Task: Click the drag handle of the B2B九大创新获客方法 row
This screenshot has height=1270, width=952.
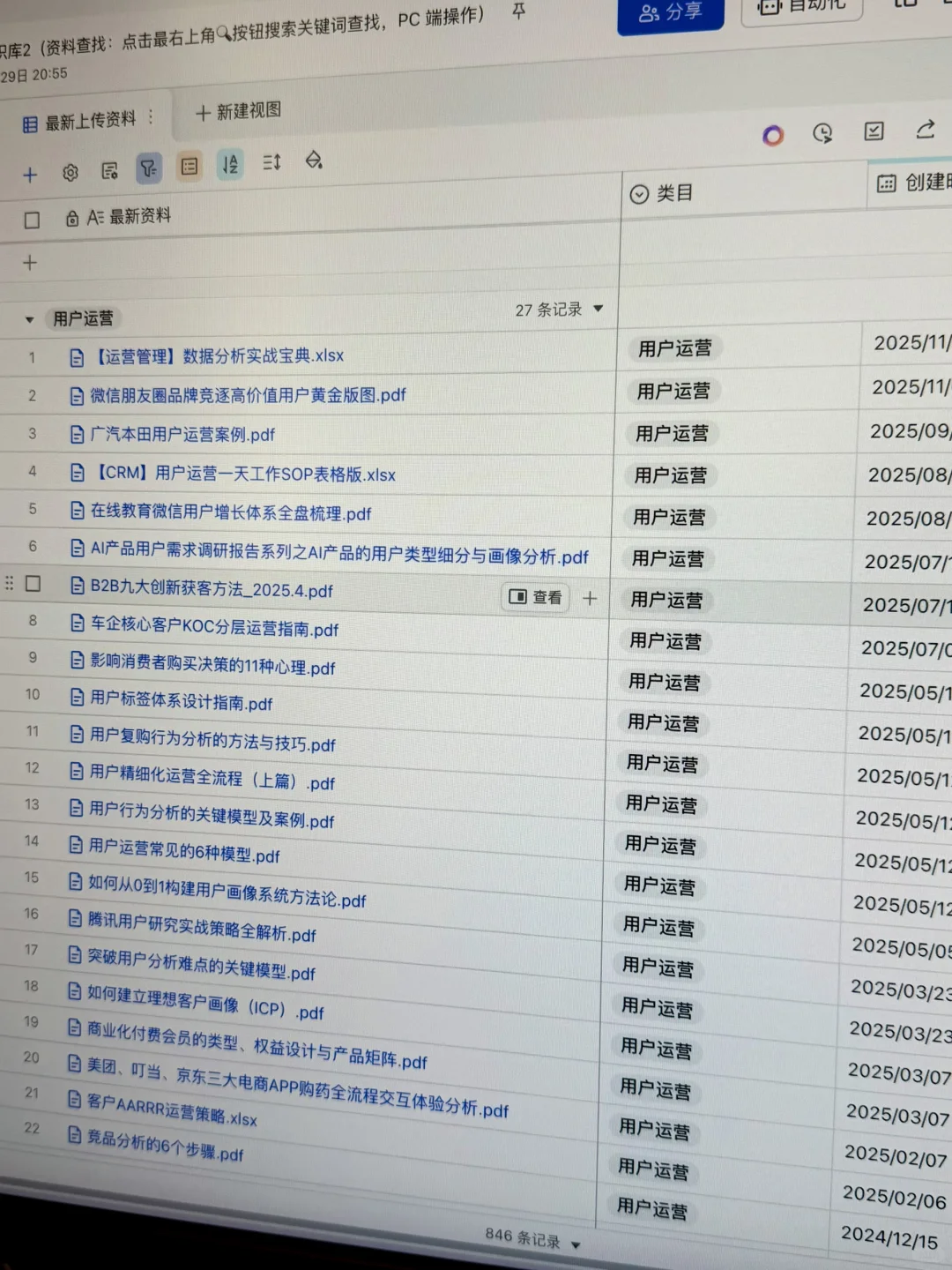Action: coord(10,583)
